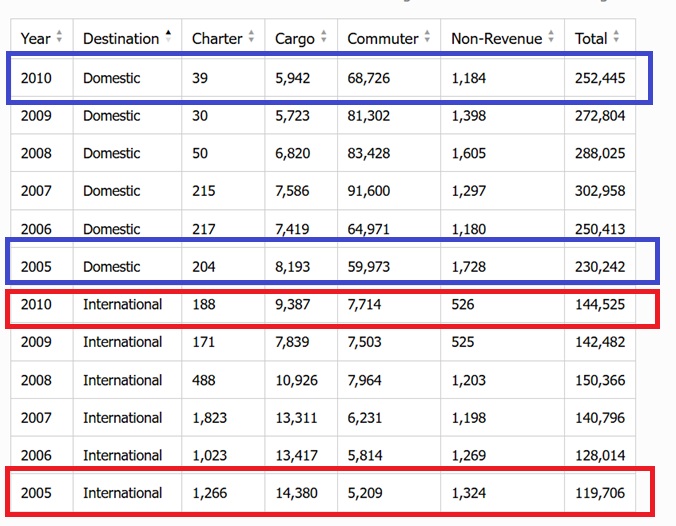Select the 119,706 total cell

pos(600,493)
